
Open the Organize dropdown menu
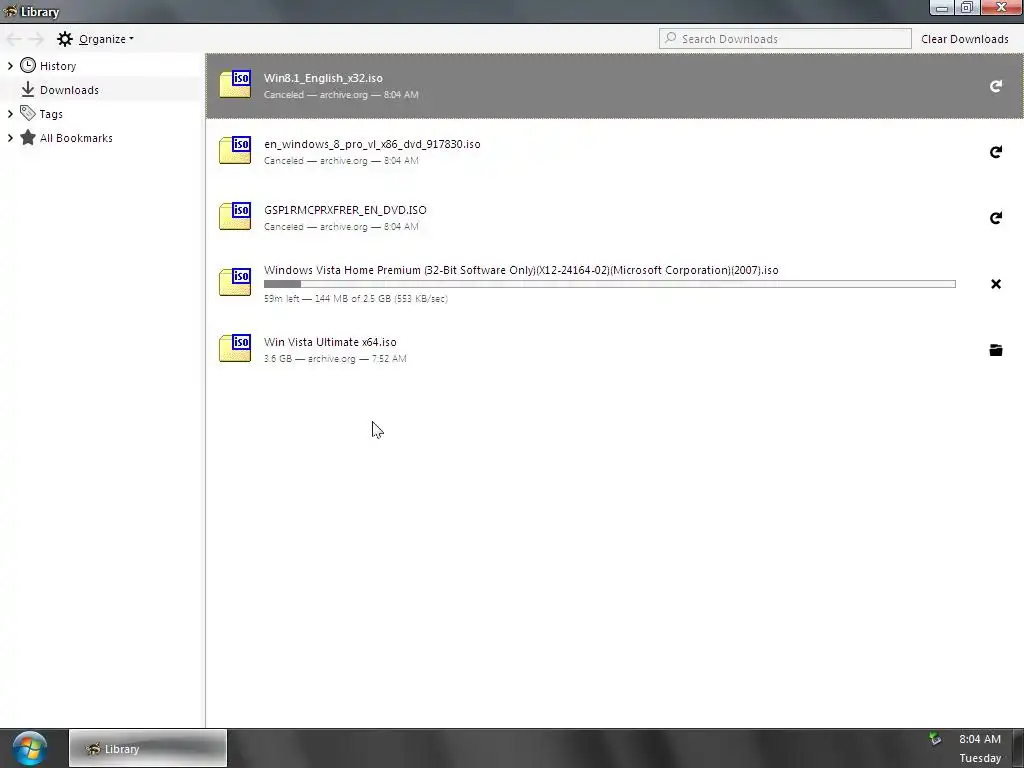pyautogui.click(x=106, y=39)
